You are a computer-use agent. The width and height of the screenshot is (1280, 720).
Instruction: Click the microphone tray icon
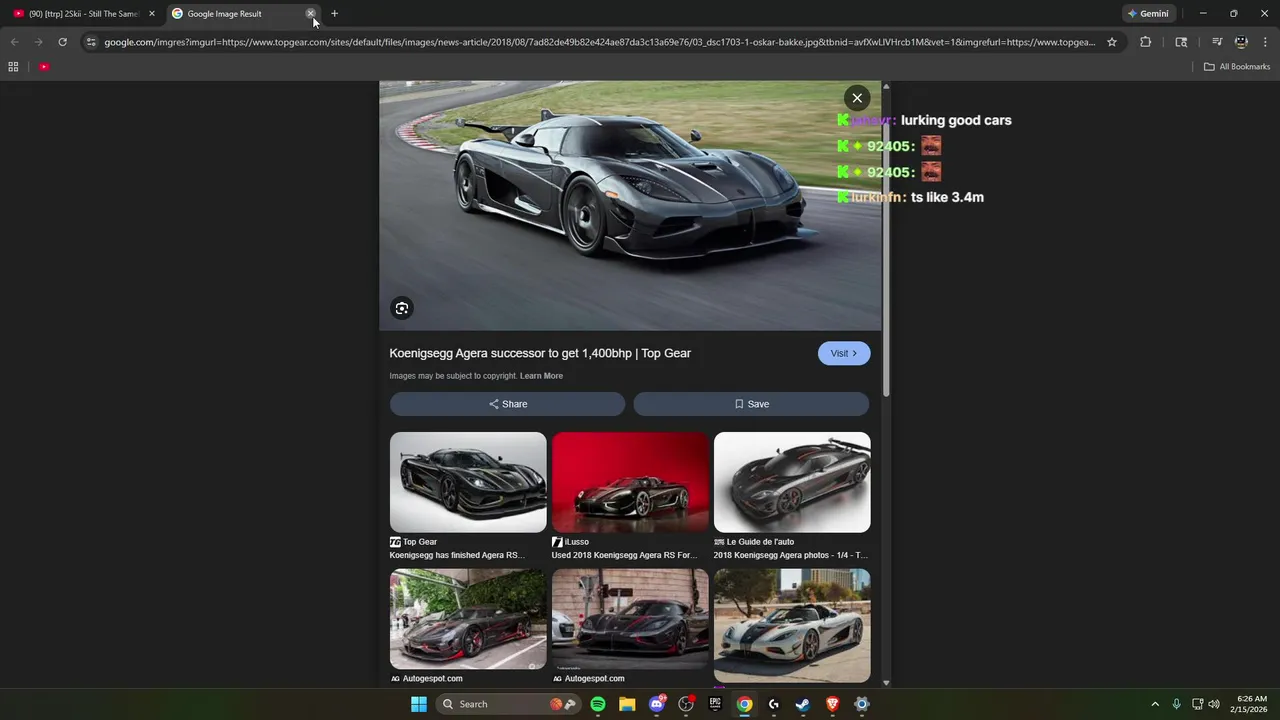pyautogui.click(x=1176, y=704)
